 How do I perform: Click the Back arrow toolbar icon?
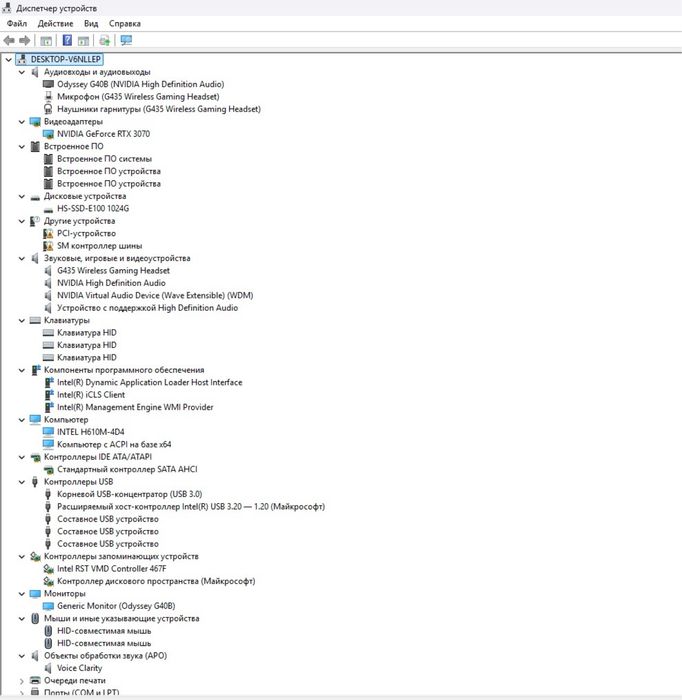point(9,41)
